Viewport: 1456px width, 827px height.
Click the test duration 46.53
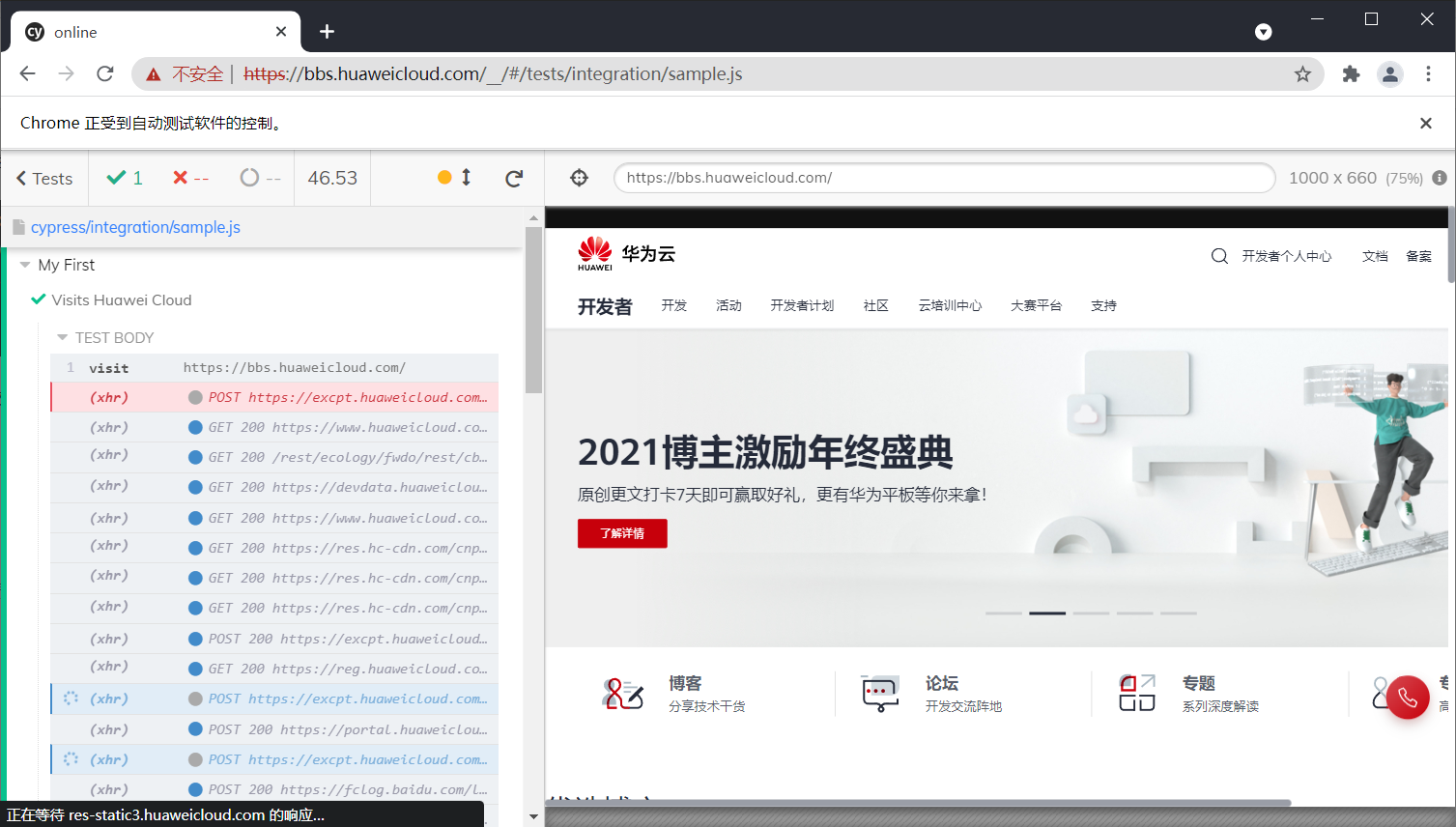click(x=332, y=178)
